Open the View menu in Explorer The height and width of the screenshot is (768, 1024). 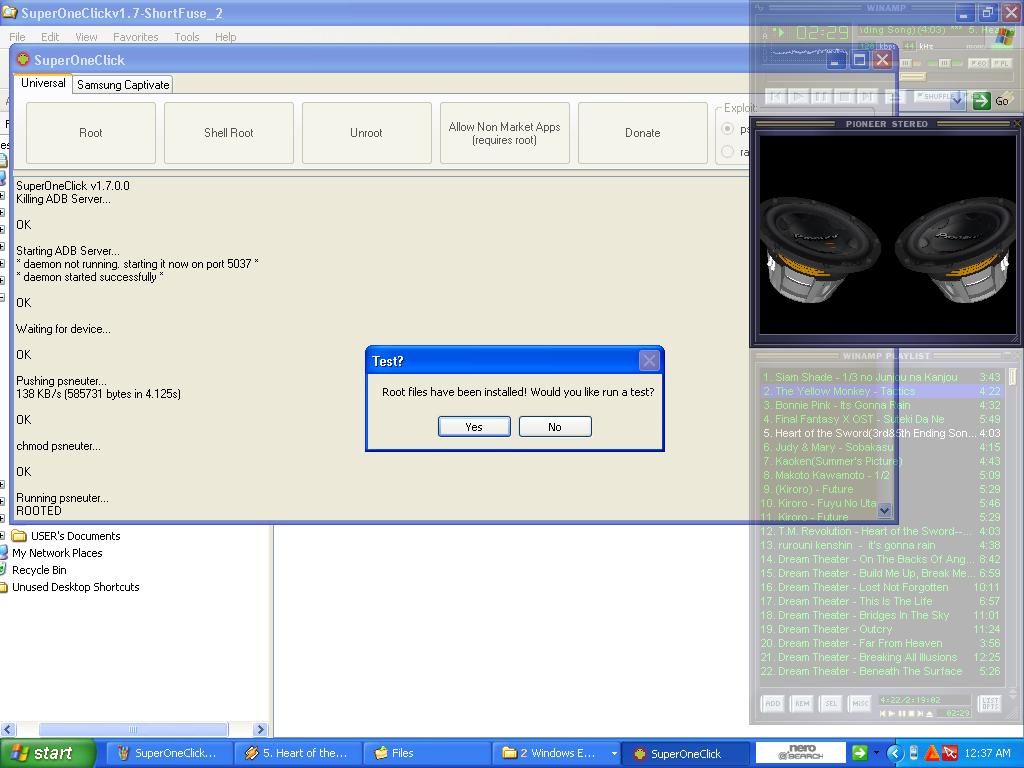(86, 37)
